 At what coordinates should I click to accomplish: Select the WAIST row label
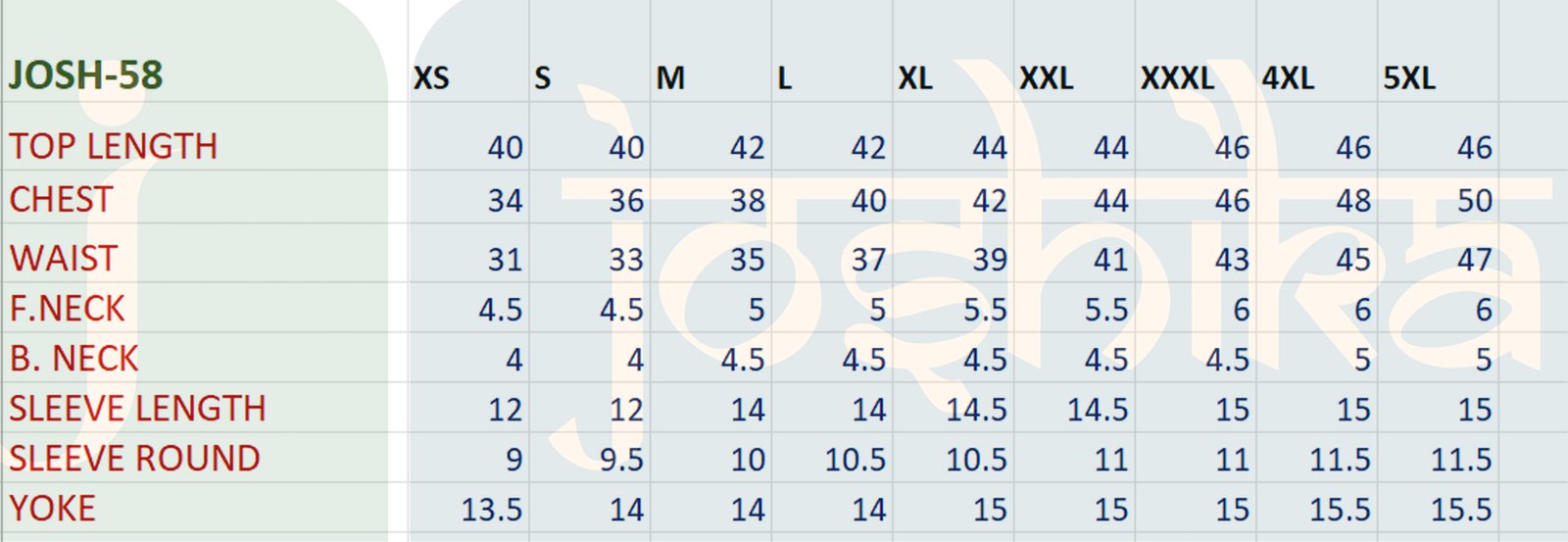pos(64,259)
